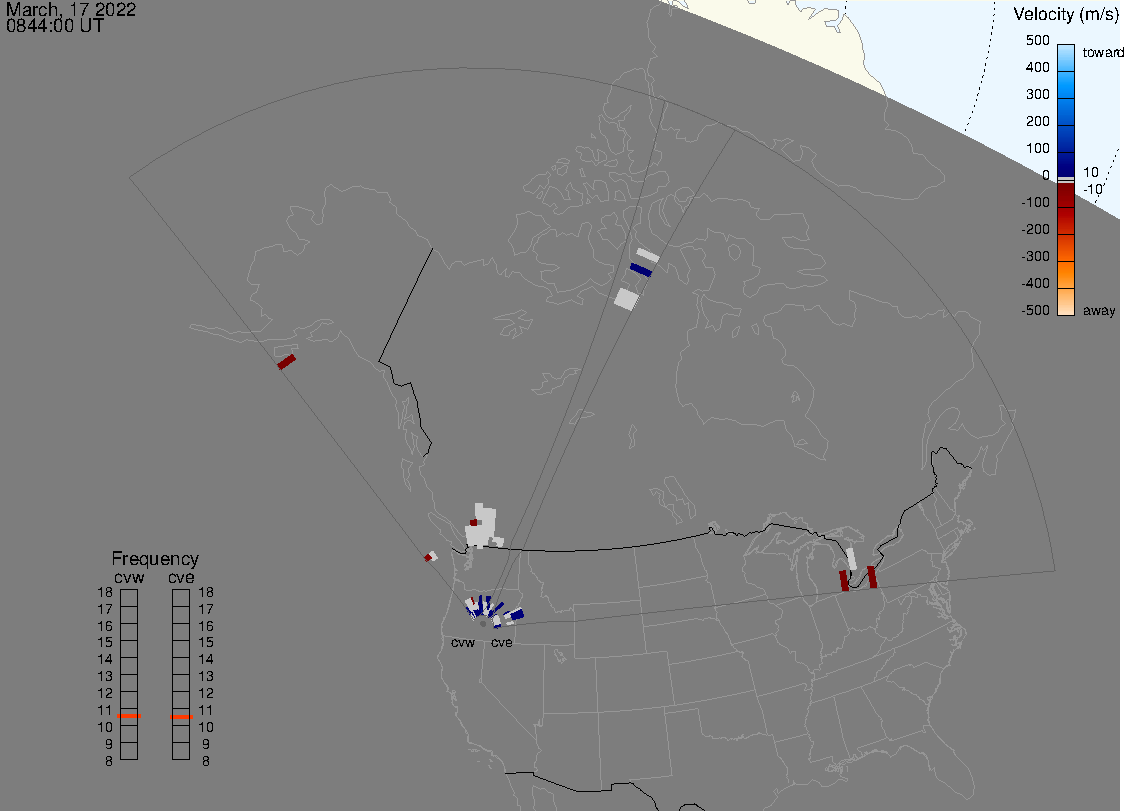
Task: Click the light gray square below blue echo
Action: 627,299
